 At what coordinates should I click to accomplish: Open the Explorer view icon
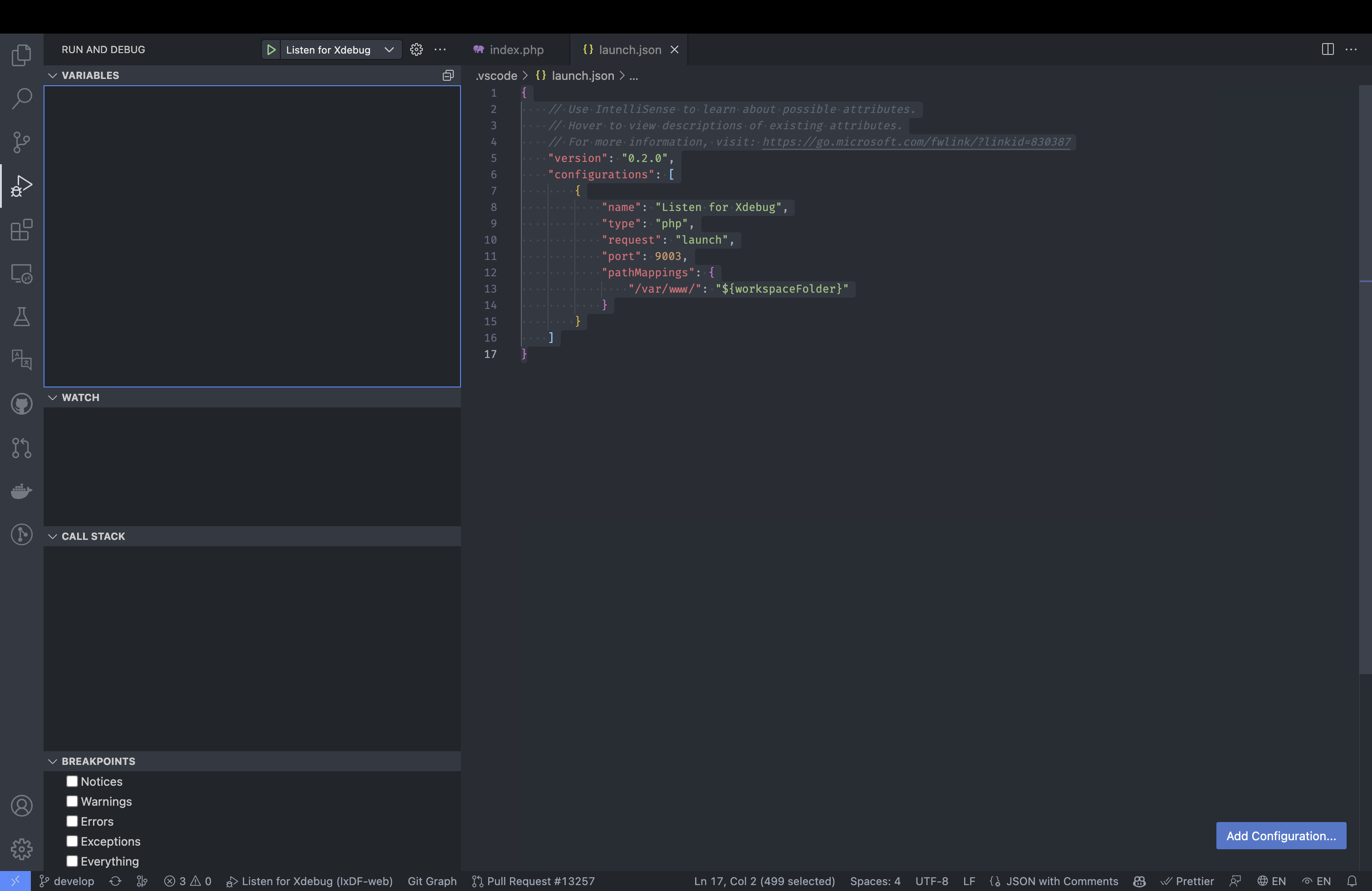click(21, 54)
